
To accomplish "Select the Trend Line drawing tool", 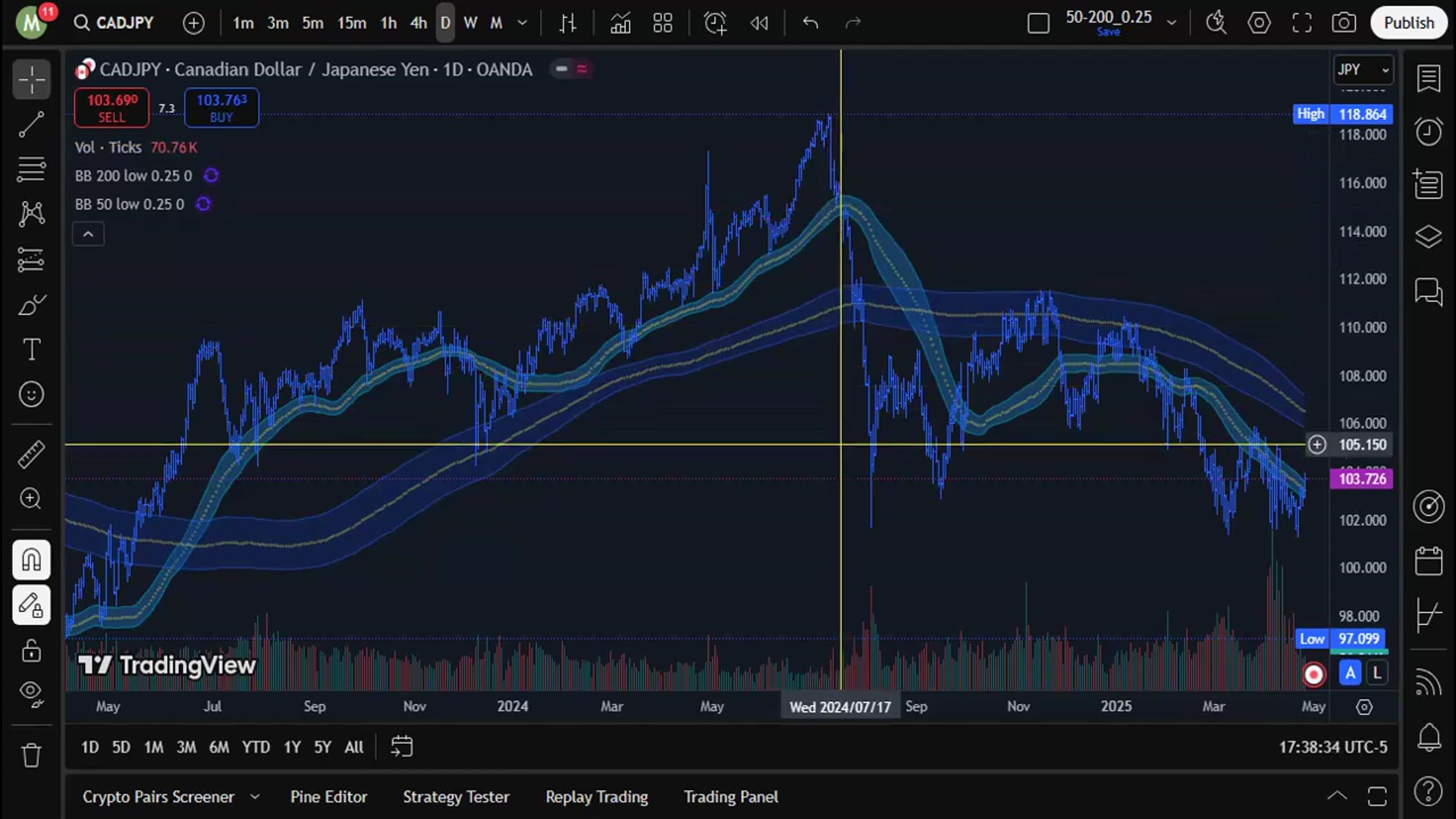I will (x=31, y=124).
